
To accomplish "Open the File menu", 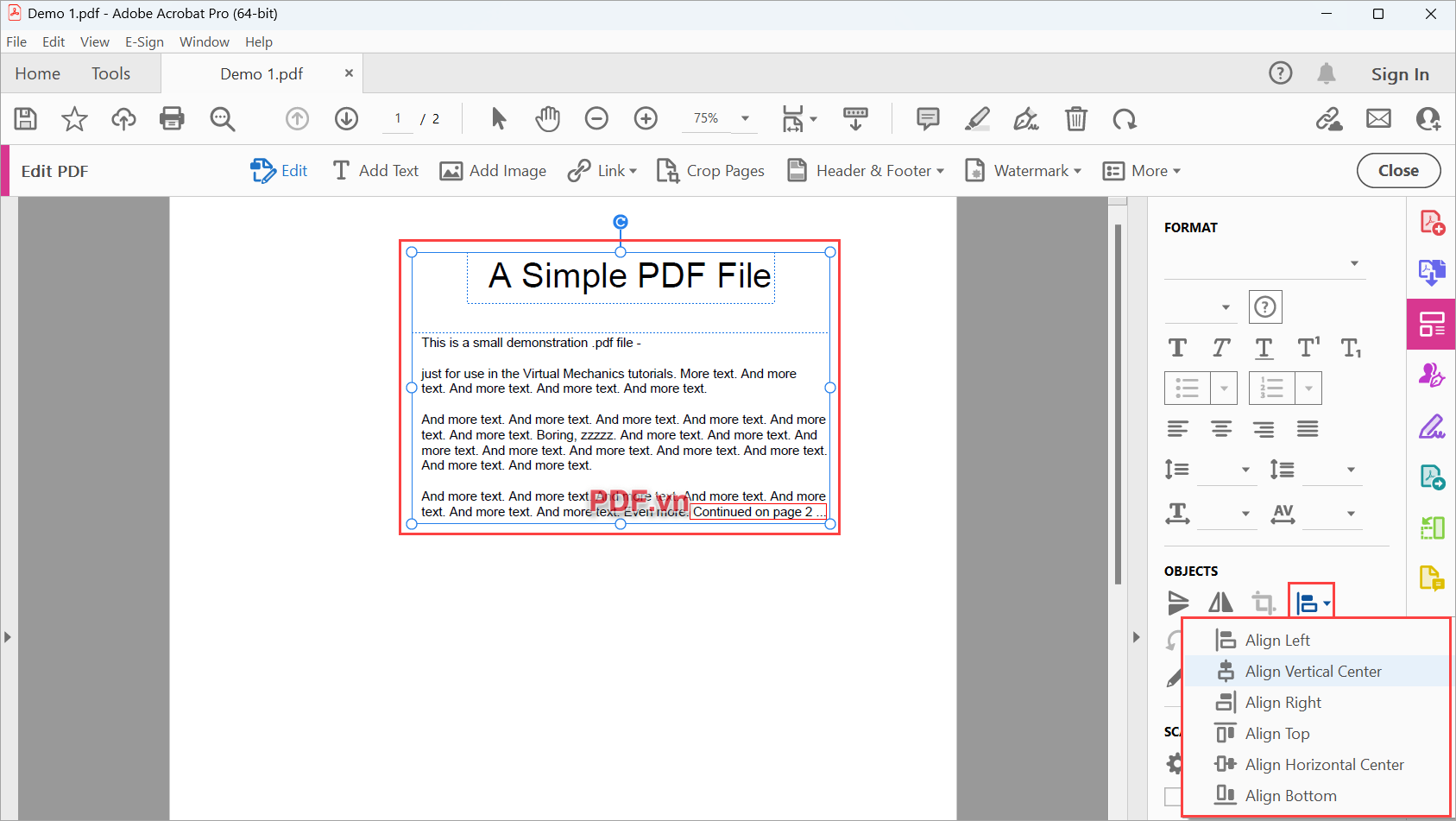I will tap(16, 41).
